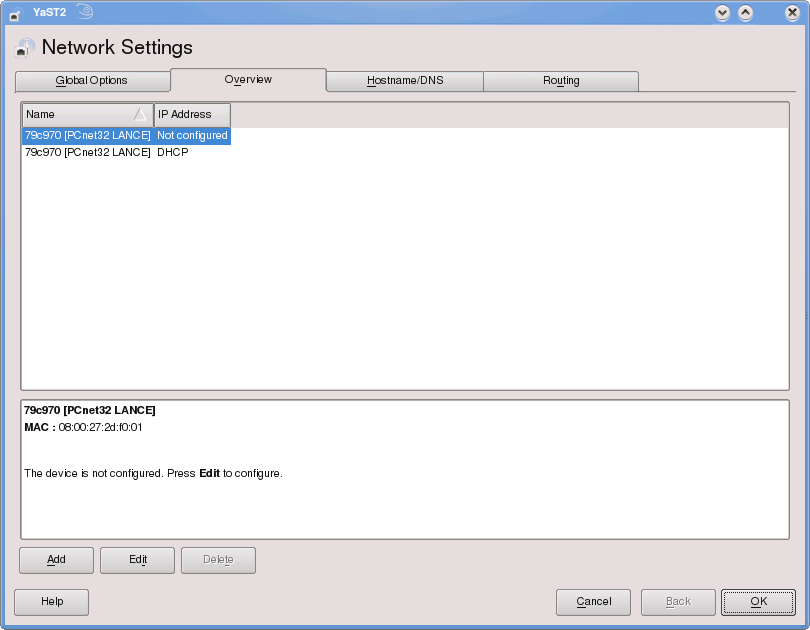Edit the selected network card
The height and width of the screenshot is (630, 810).
click(x=137, y=560)
